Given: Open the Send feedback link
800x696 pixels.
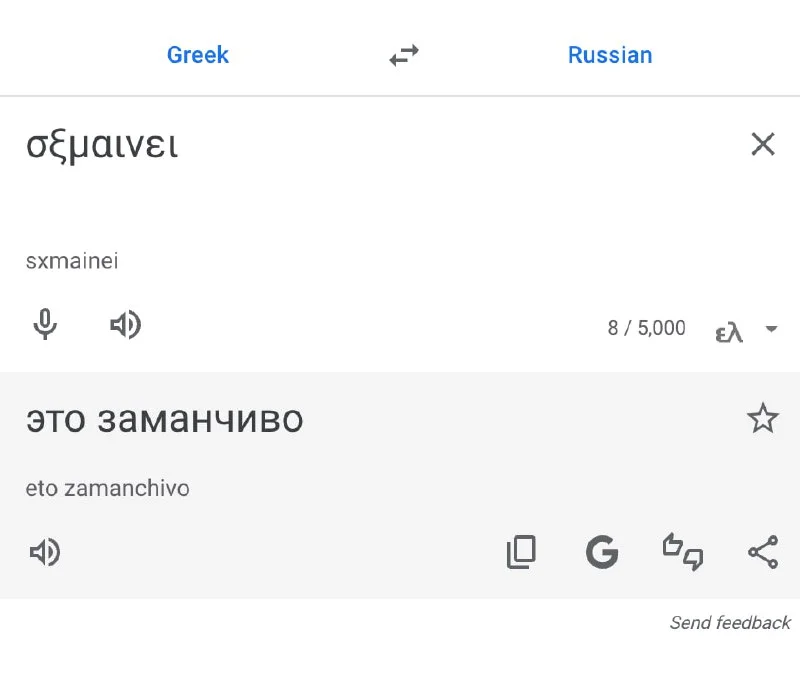Looking at the screenshot, I should coord(730,623).
